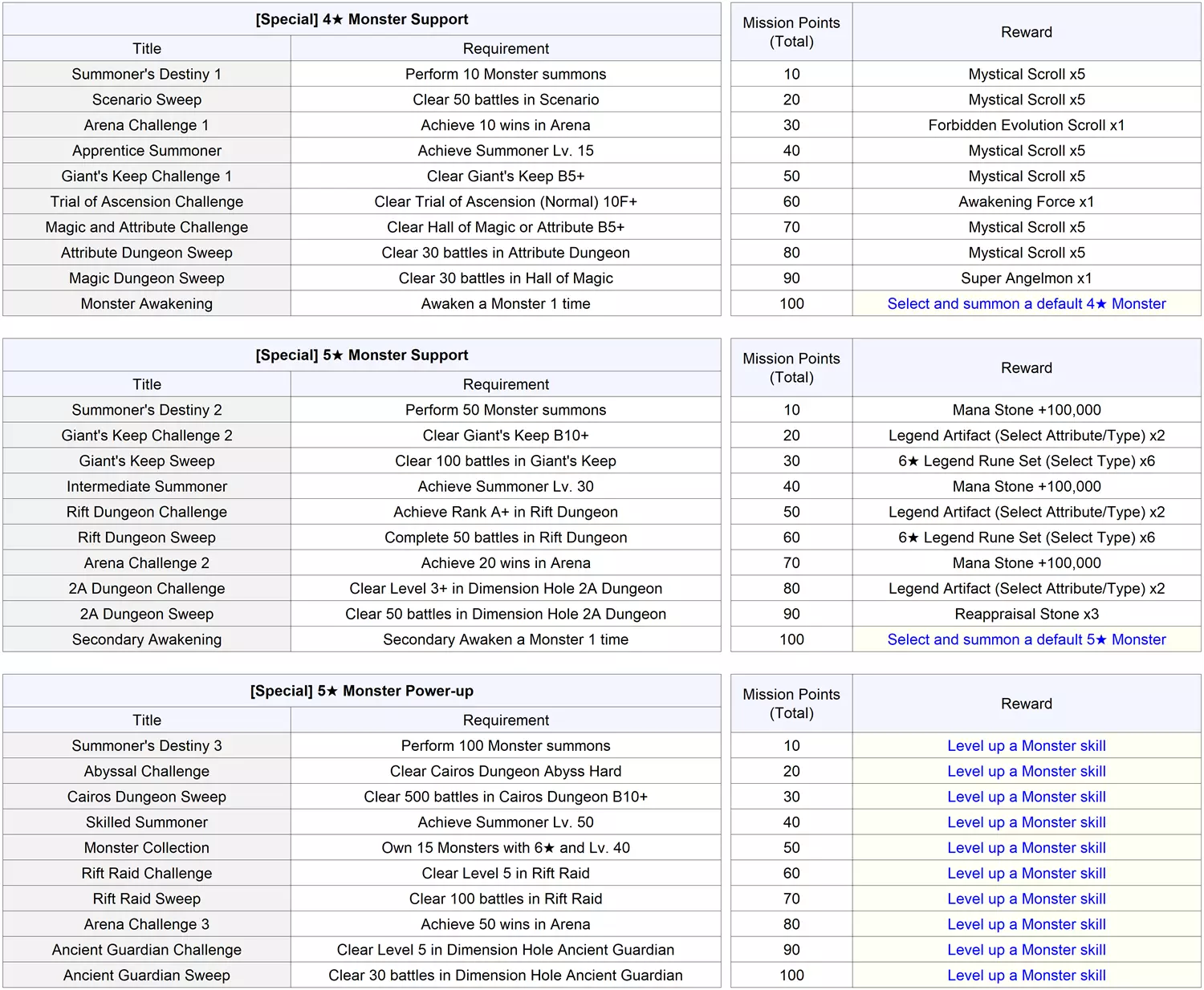
Task: Select the 'Rift Dungeon Challenge' title cell
Action: click(146, 512)
